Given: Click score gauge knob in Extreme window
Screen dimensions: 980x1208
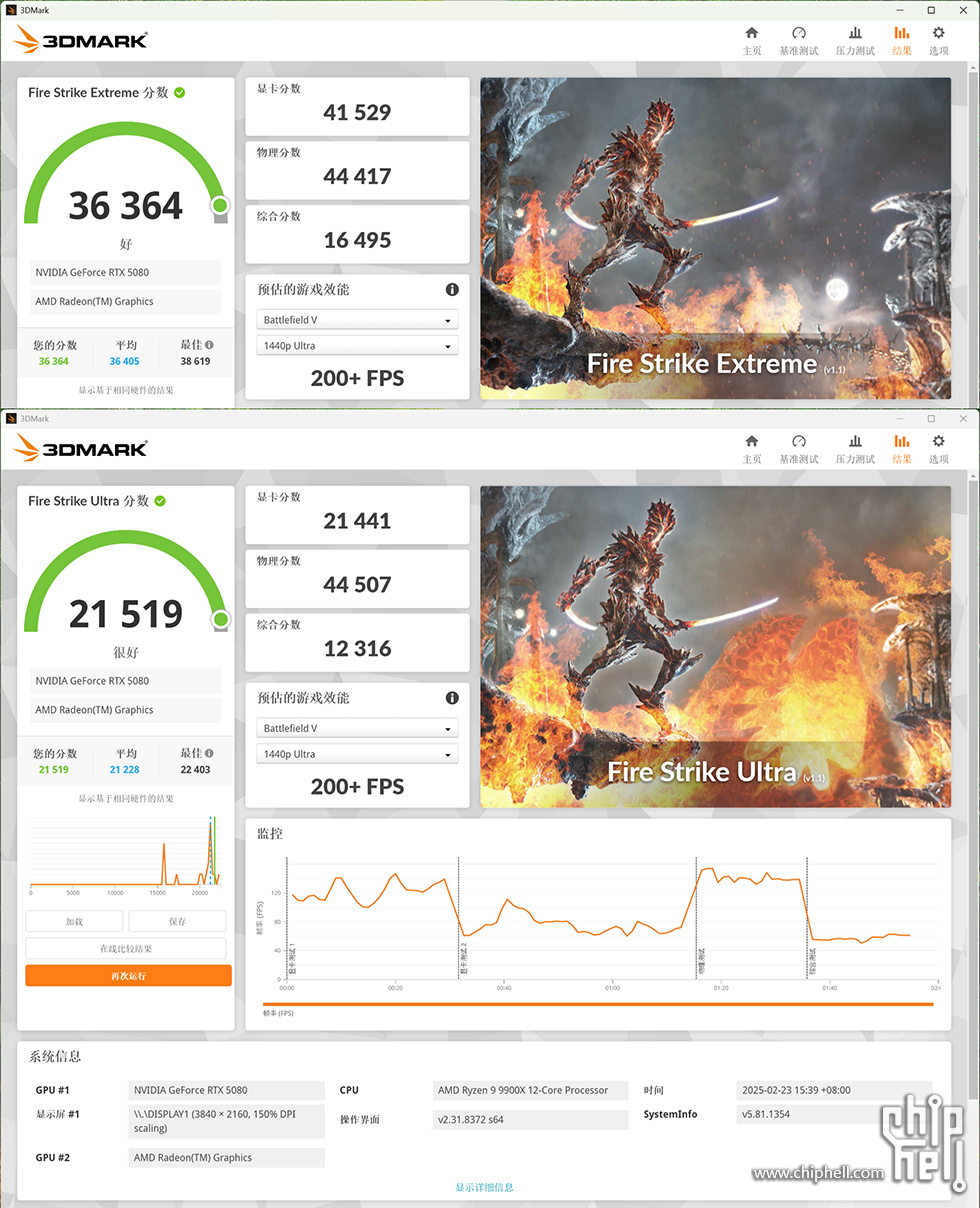Looking at the screenshot, I should [220, 205].
